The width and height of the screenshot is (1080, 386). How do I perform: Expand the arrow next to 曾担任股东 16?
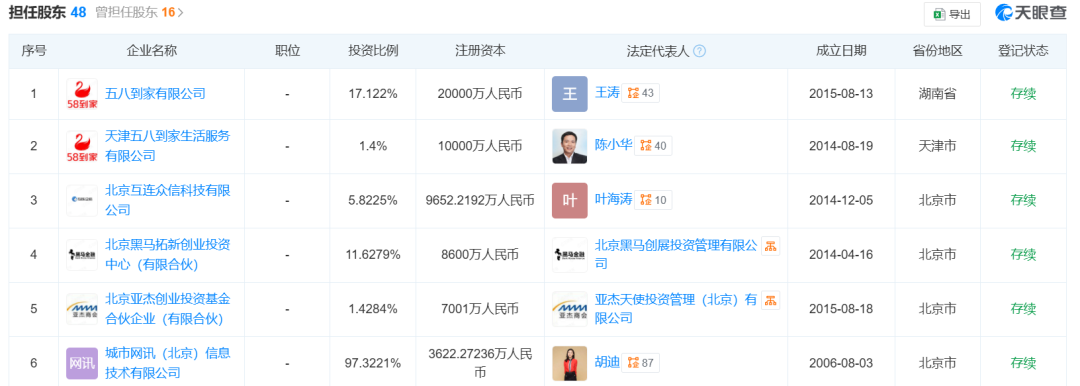tap(181, 13)
